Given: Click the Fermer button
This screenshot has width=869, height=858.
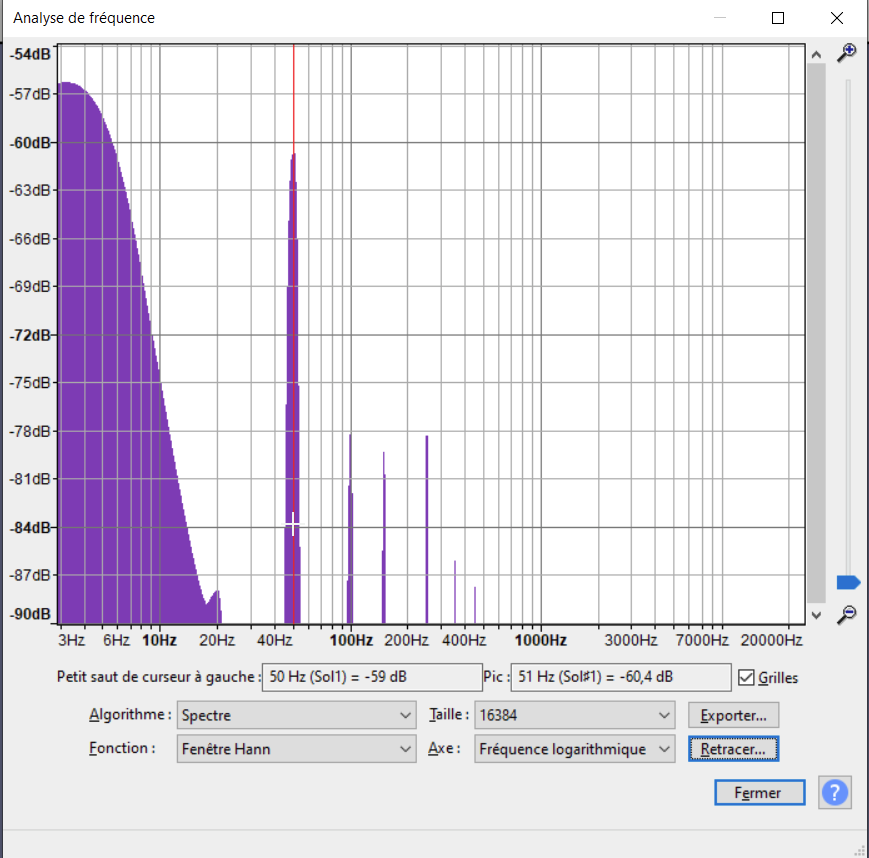Looking at the screenshot, I should pos(759,793).
